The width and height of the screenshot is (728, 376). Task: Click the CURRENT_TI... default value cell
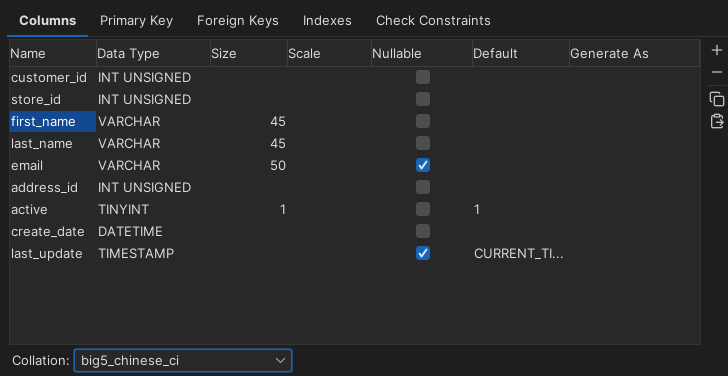point(519,253)
